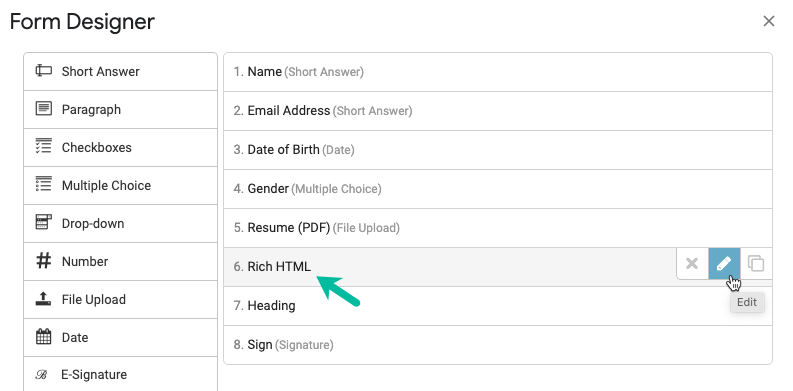793x391 pixels.
Task: Add a Short Answer field type
Action: pyautogui.click(x=120, y=71)
